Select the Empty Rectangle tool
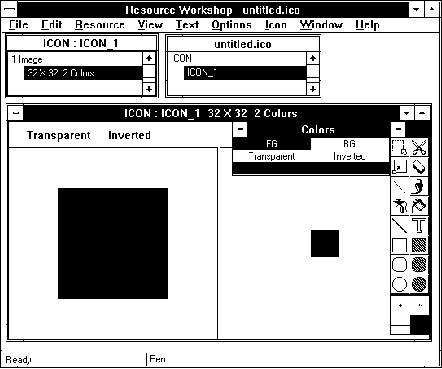This screenshot has width=442, height=369. click(399, 245)
